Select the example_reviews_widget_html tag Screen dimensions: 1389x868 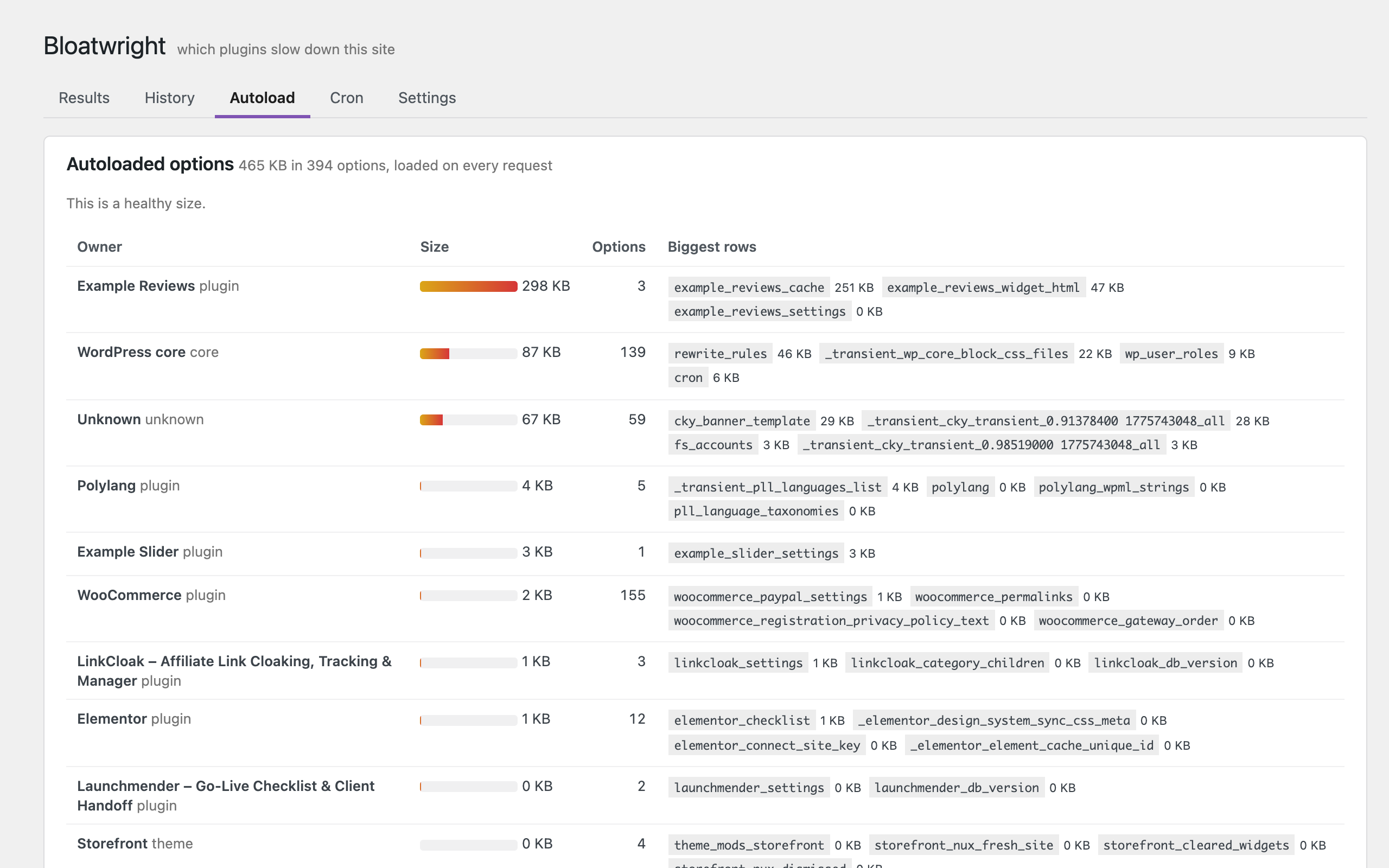[x=983, y=287]
